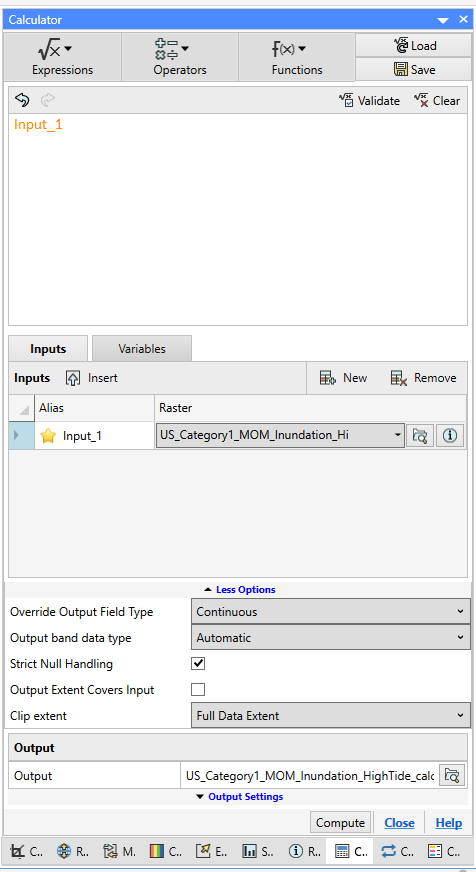Open the Clip extent dropdown
The height and width of the screenshot is (872, 476).
tap(331, 716)
